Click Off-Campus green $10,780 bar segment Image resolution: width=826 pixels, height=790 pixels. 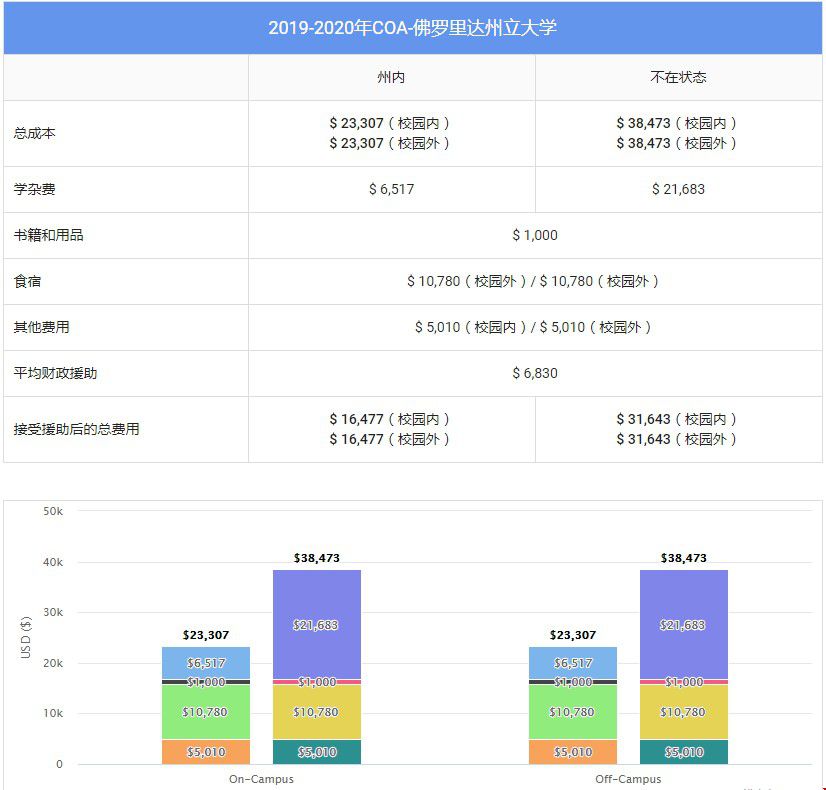coord(573,712)
